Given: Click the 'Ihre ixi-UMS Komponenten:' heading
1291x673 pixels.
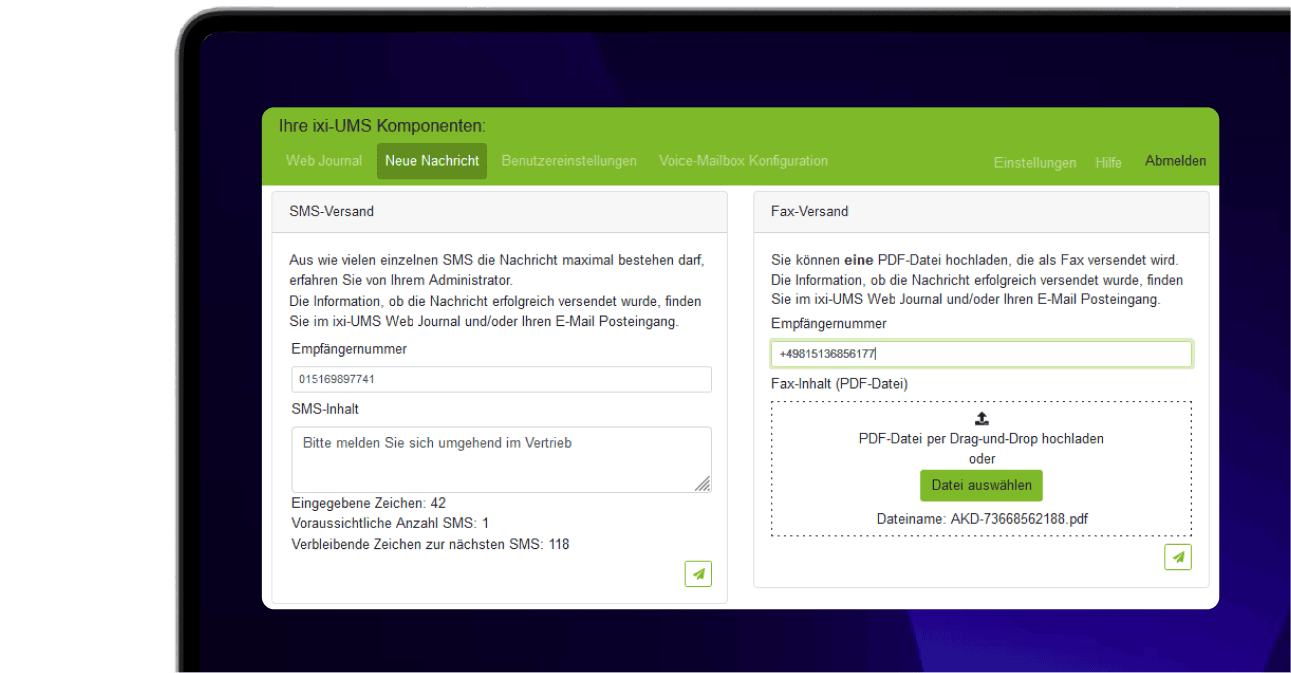Looking at the screenshot, I should [382, 126].
